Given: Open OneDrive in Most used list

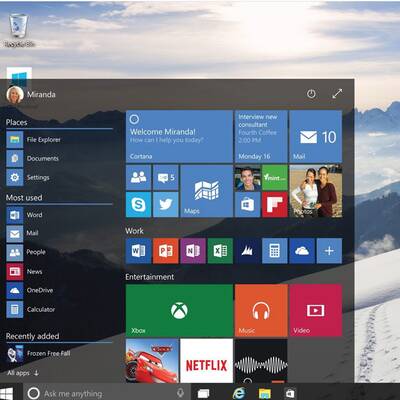Looking at the screenshot, I should [30, 290].
